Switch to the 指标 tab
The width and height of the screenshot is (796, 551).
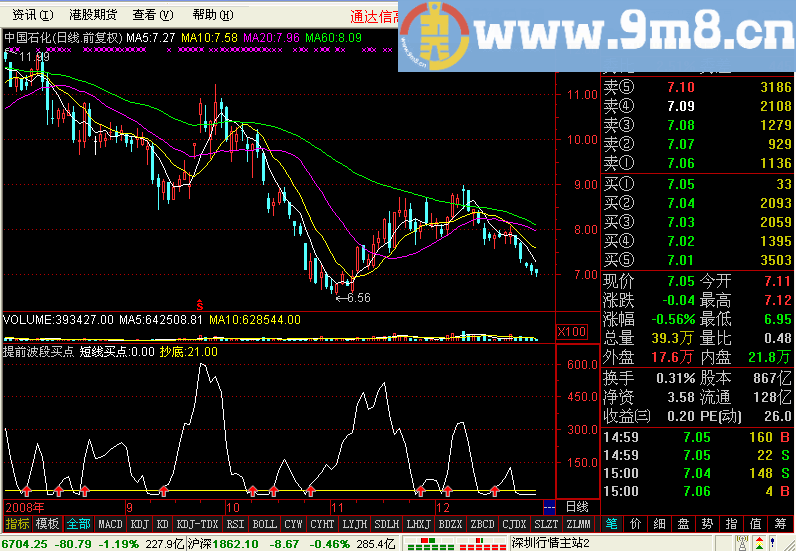tap(18, 524)
